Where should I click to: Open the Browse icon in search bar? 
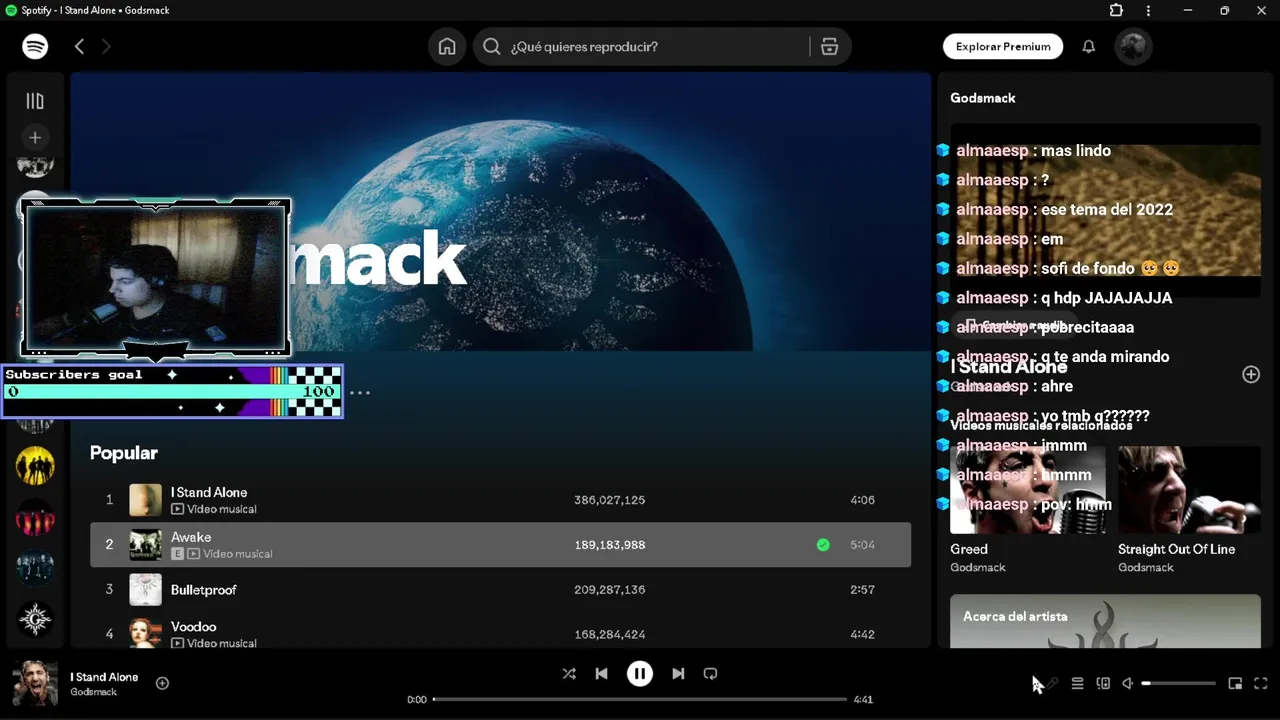pos(829,46)
